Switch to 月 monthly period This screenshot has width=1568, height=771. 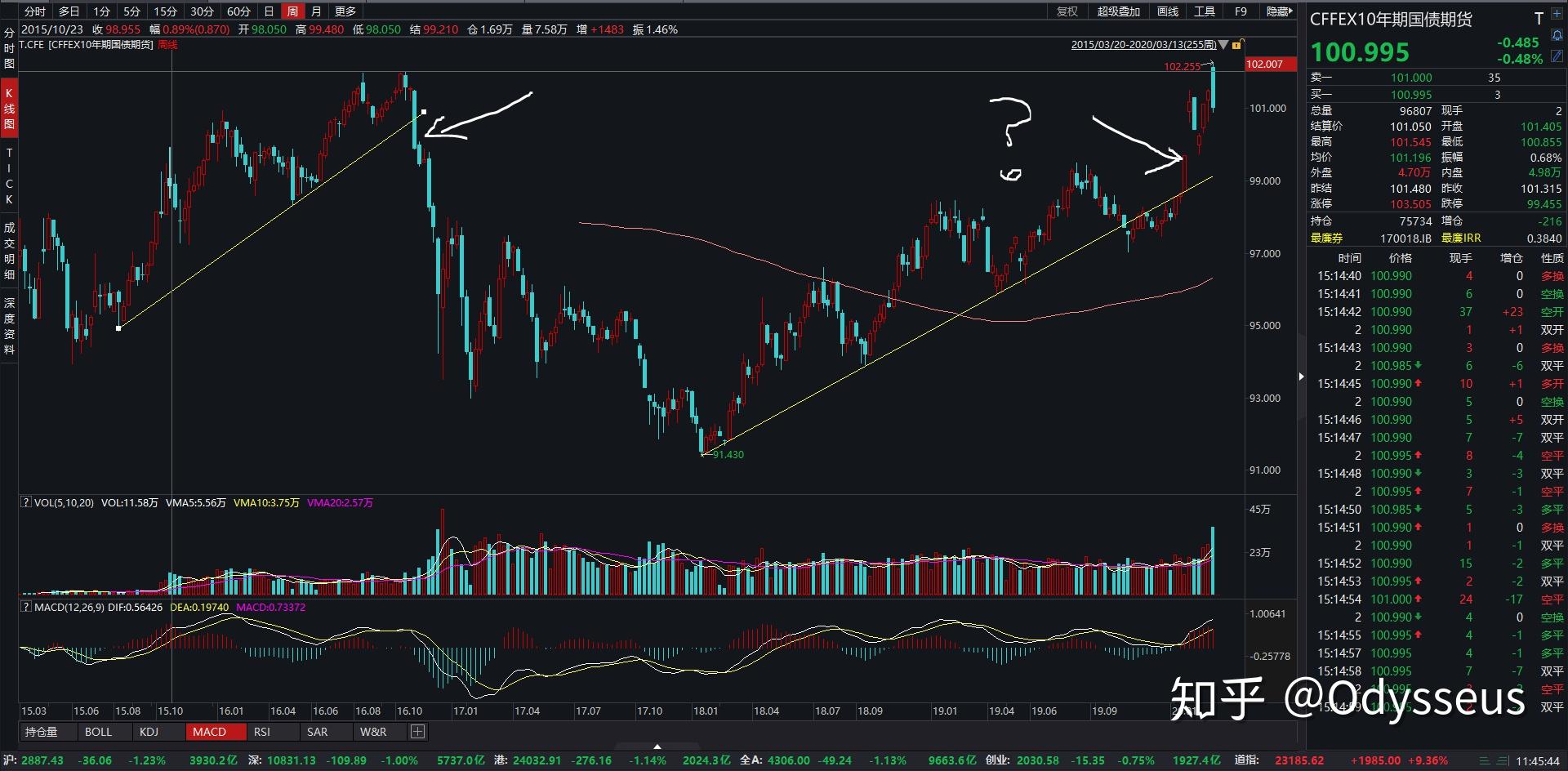click(x=317, y=11)
